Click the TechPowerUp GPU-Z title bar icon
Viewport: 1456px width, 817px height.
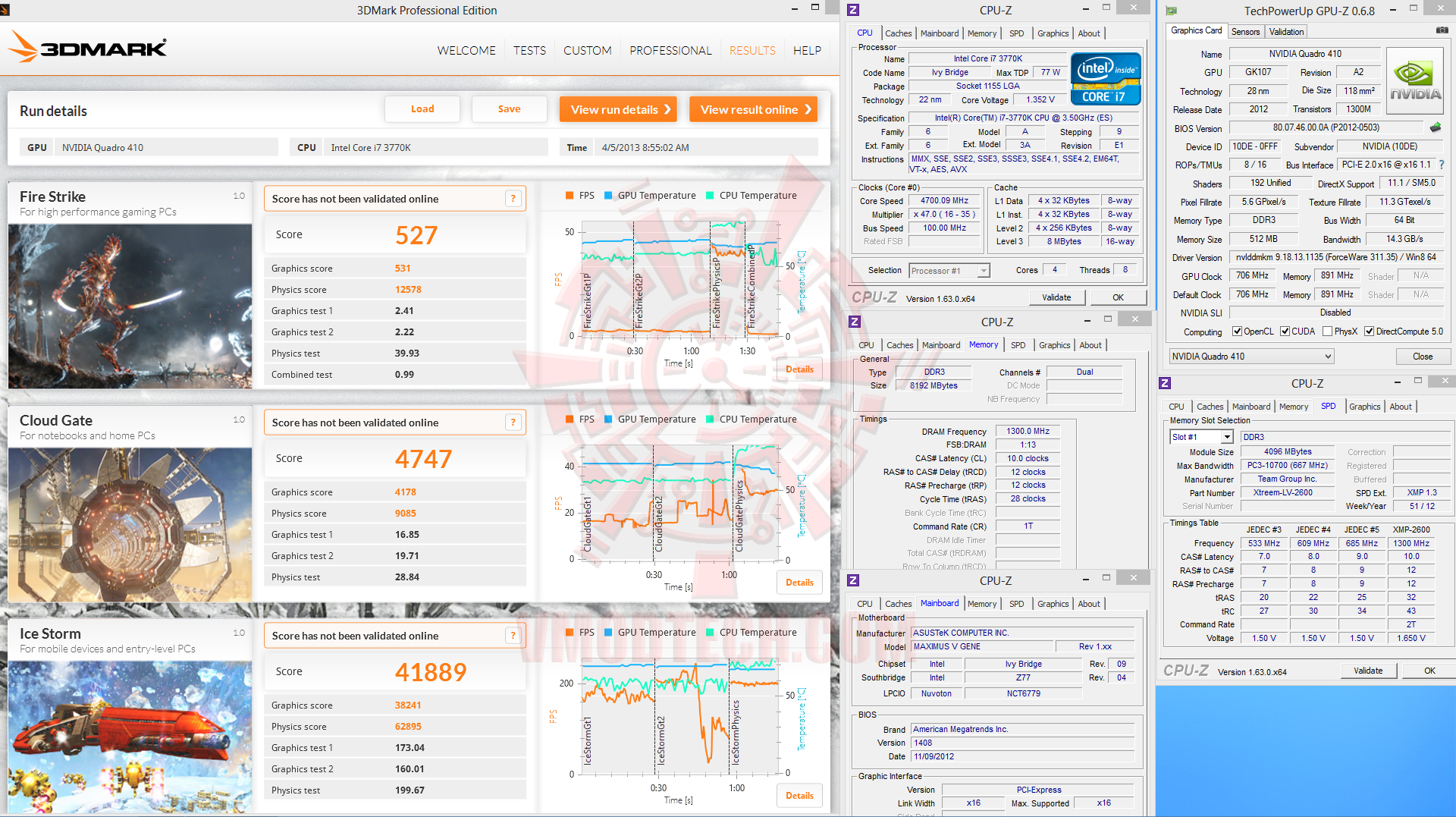(1172, 11)
